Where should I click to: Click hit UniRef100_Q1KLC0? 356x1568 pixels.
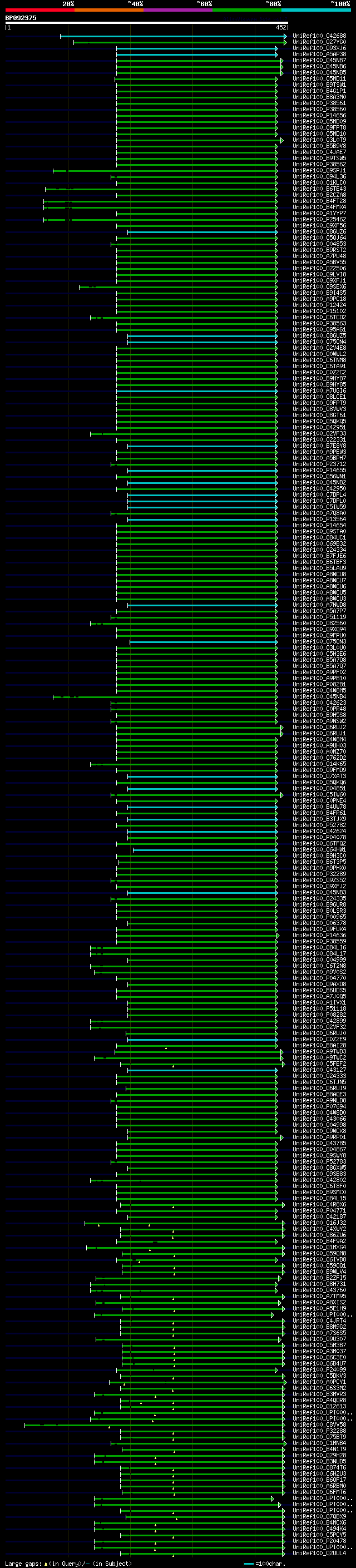tap(319, 182)
